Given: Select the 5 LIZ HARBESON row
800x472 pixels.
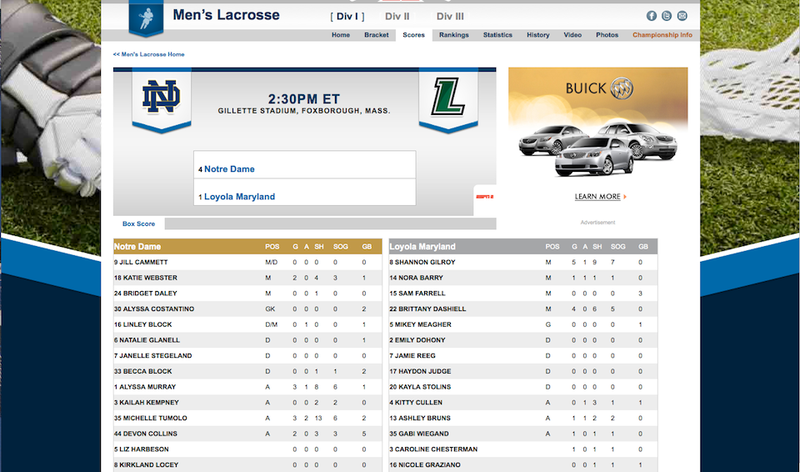Looking at the screenshot, I should [x=247, y=449].
